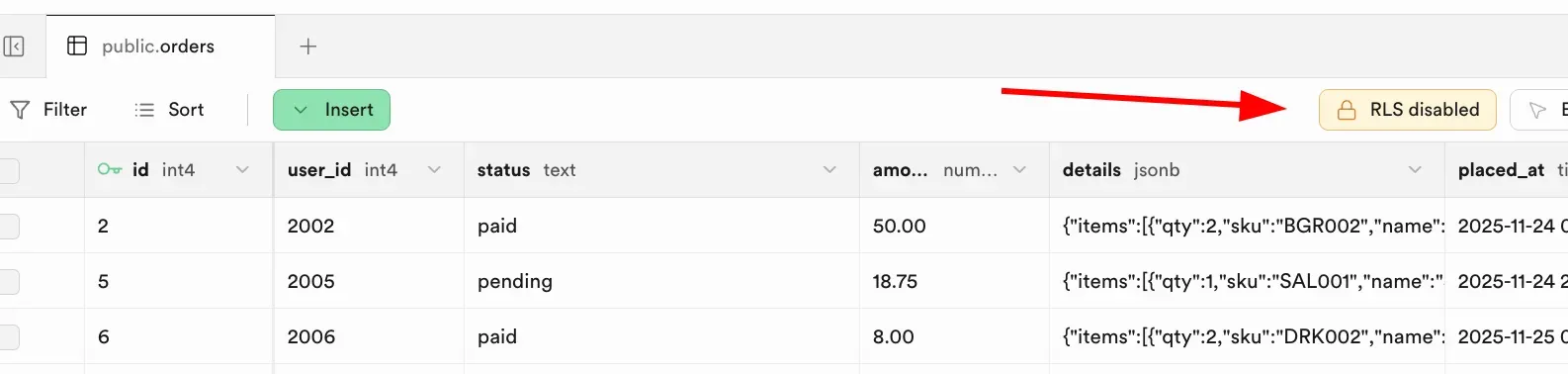Screen dimensions: 1568x374
Task: Check the row with id 5
Action: click(8, 281)
